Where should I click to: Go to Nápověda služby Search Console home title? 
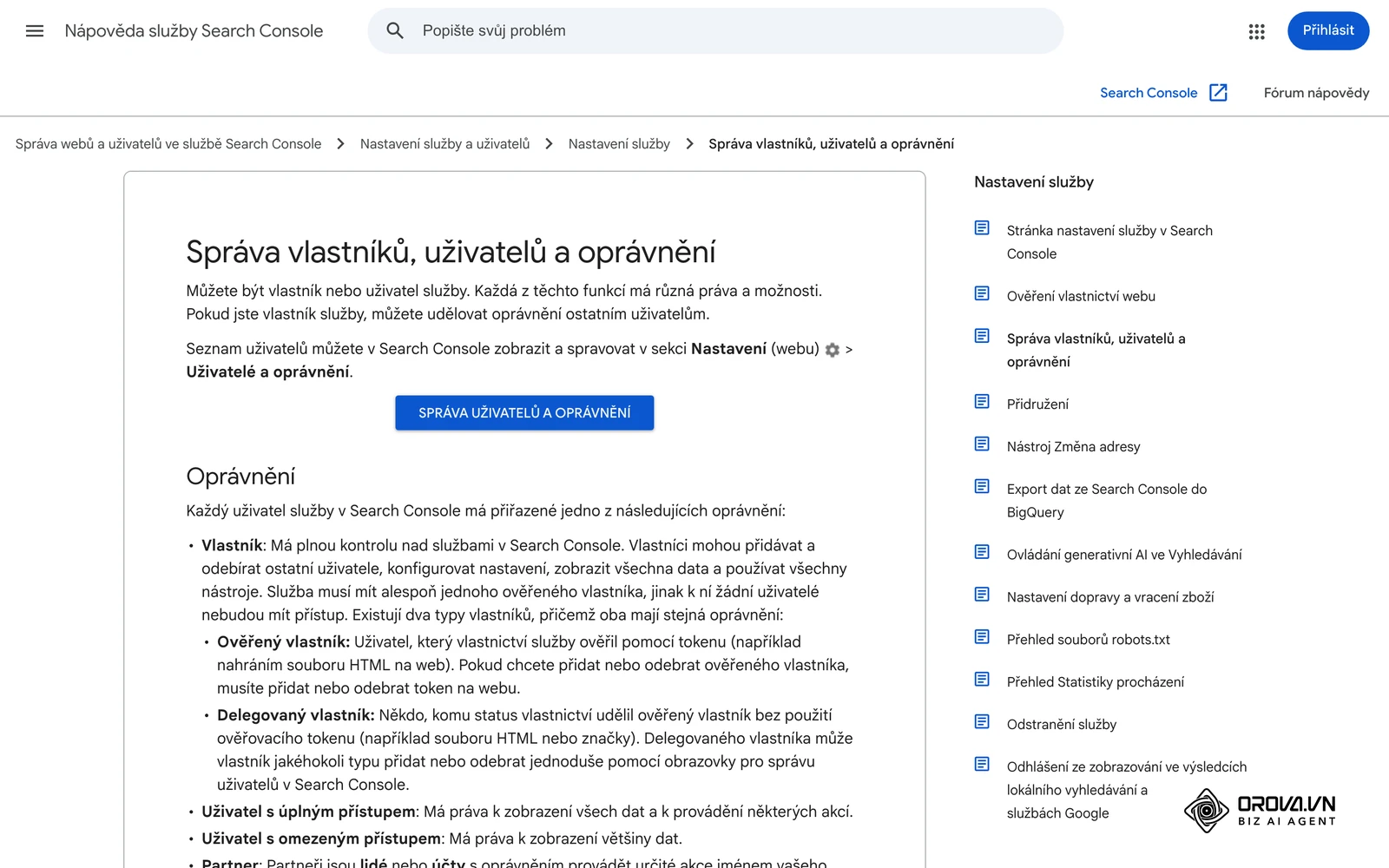point(194,31)
